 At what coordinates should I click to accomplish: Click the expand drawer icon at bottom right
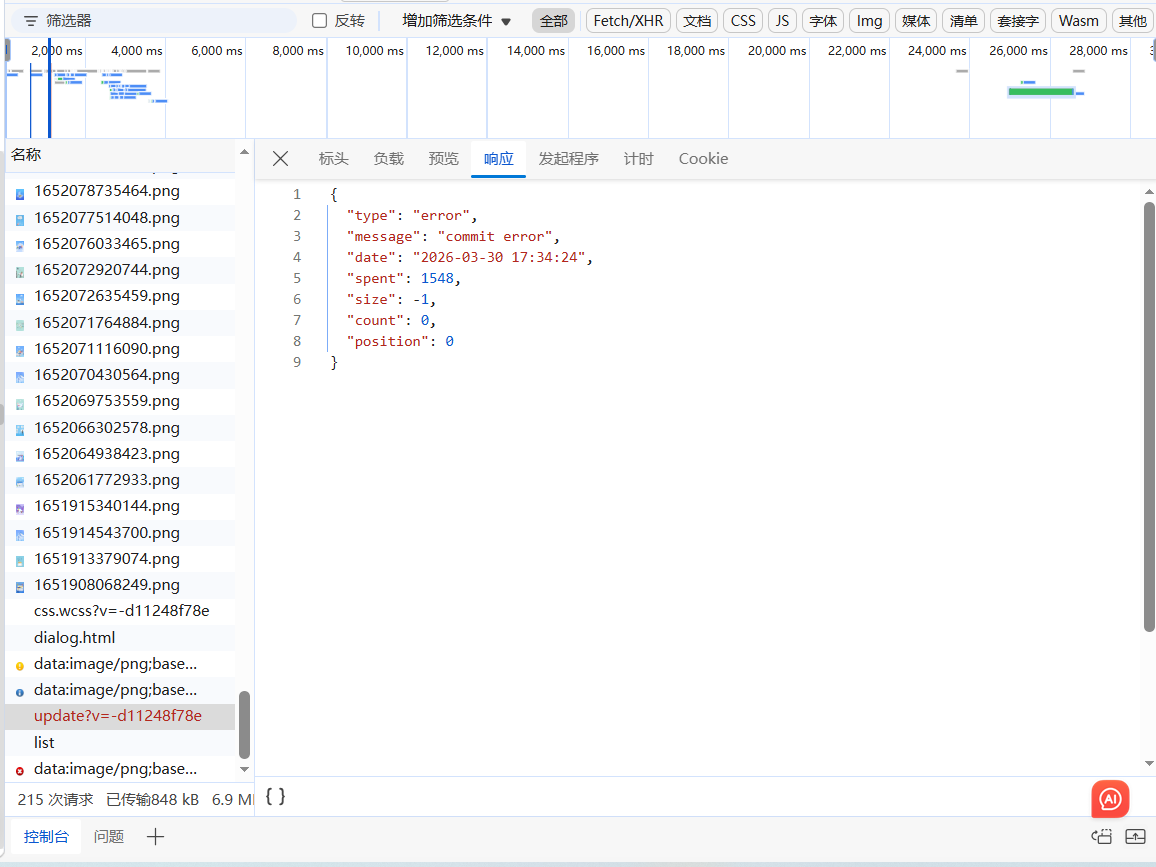(x=1135, y=837)
